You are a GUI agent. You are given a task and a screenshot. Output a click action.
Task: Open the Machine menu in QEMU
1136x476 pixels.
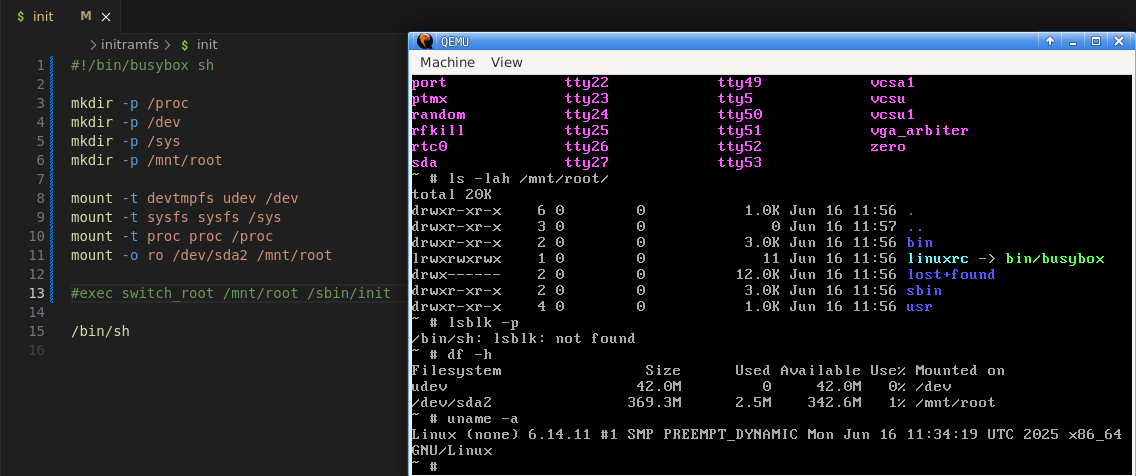tap(447, 62)
